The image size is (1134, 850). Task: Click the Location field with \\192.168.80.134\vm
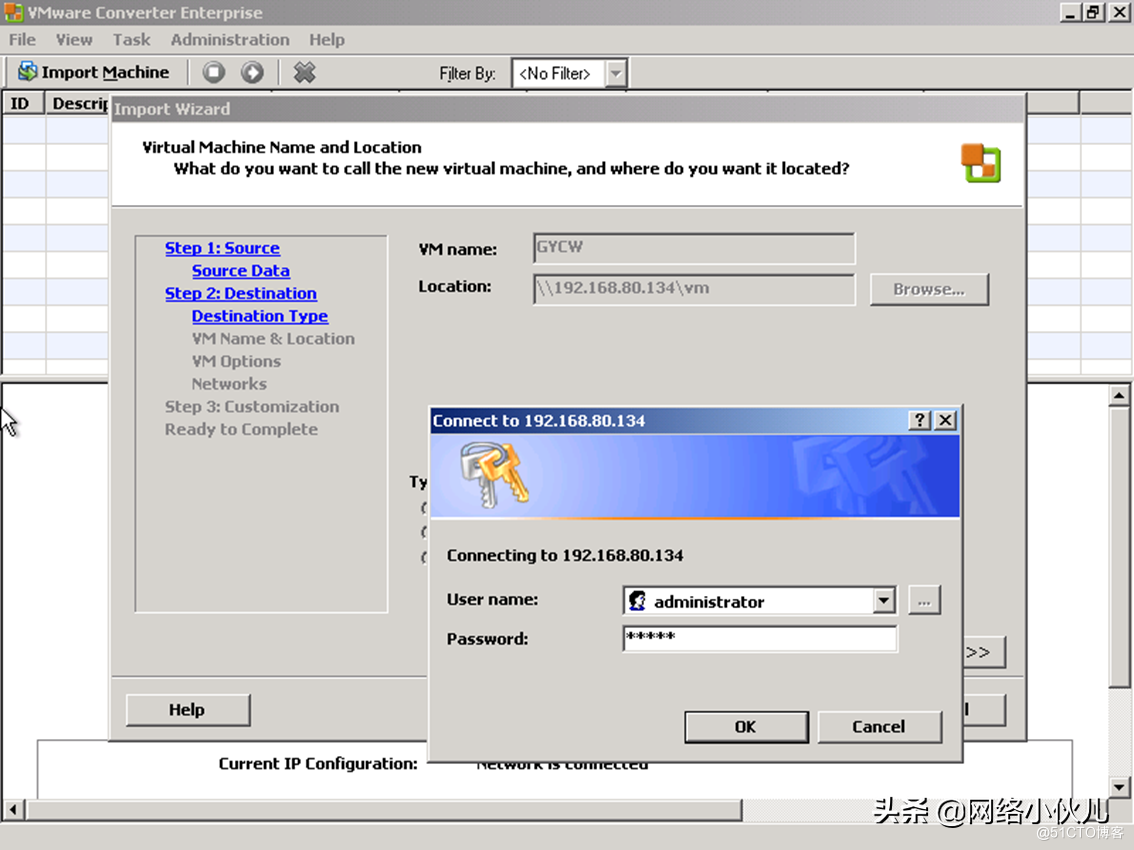pos(694,289)
